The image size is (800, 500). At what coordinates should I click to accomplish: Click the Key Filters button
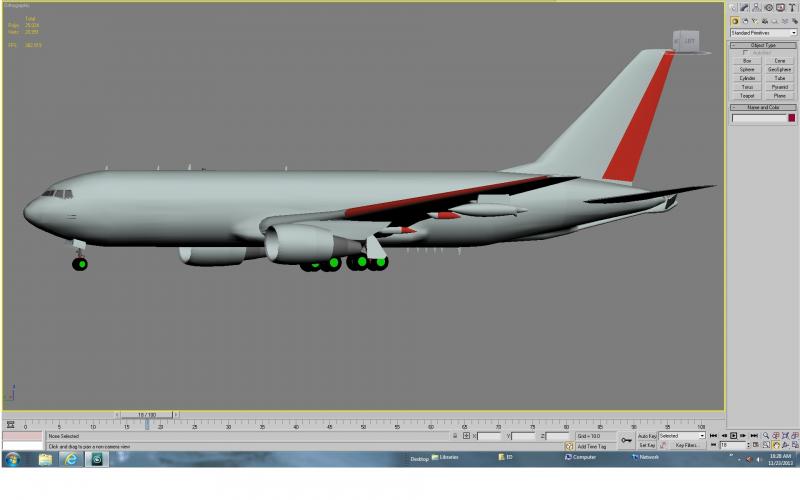[686, 445]
